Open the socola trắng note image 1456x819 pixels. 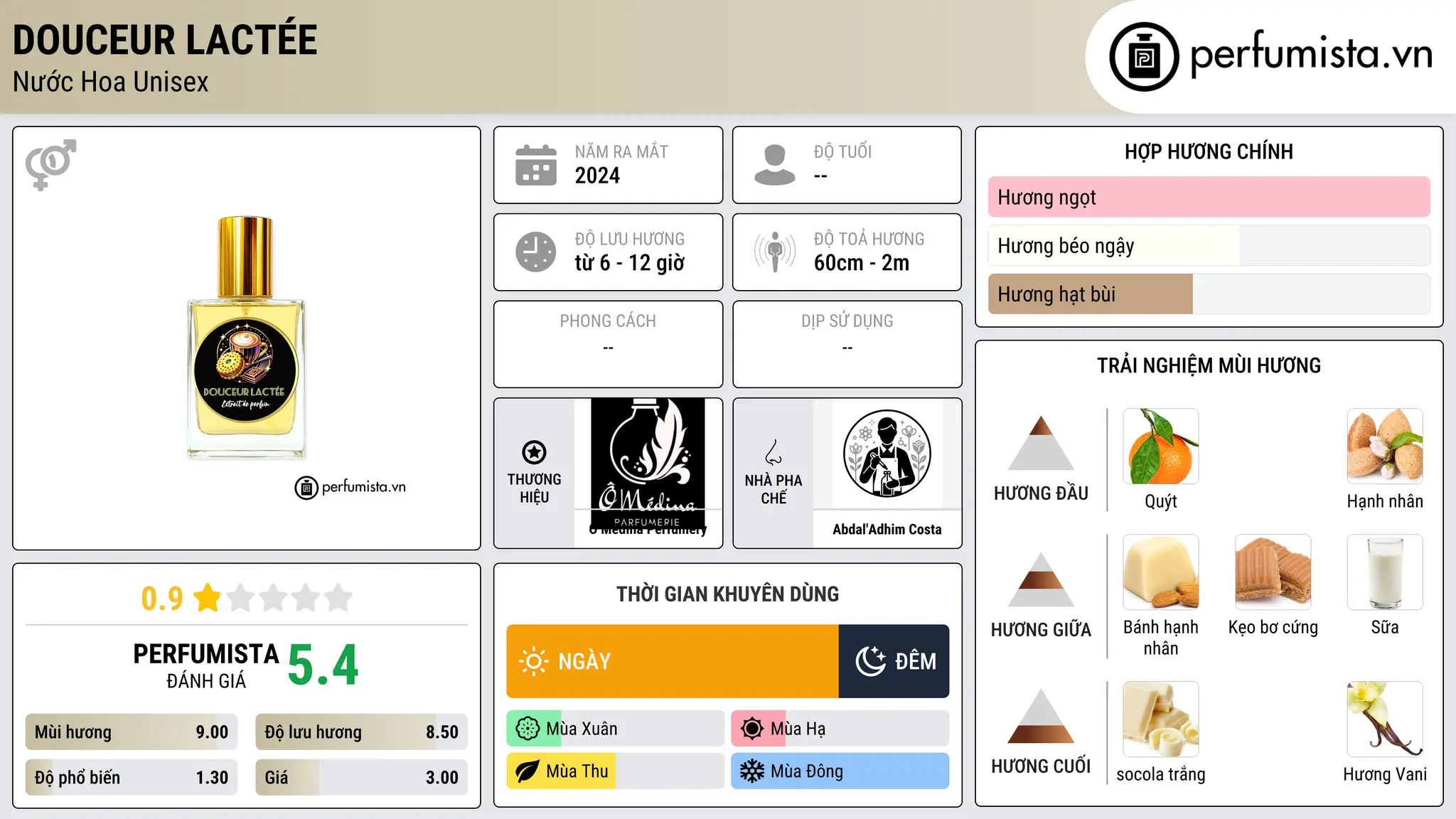[1161, 719]
